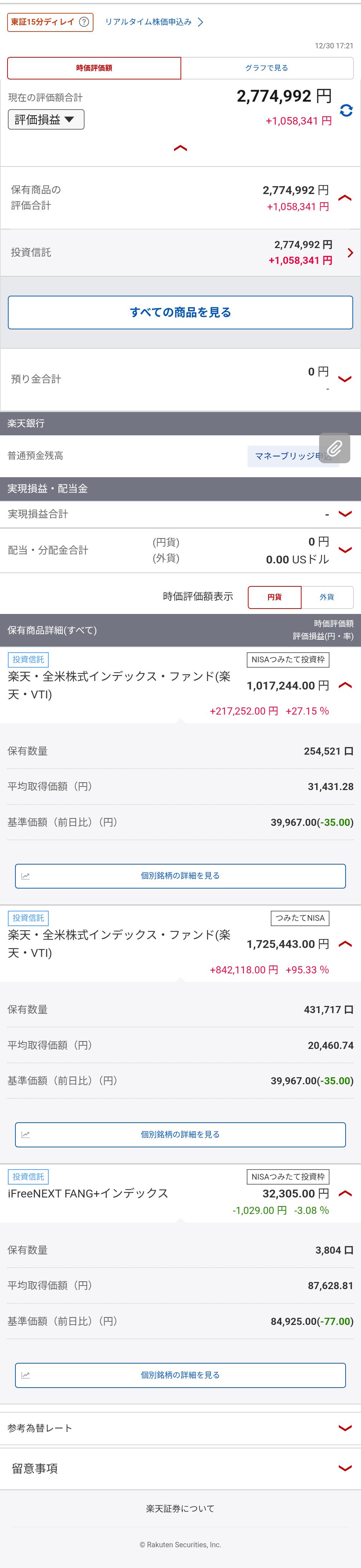Collapse the summary with red up chevron
This screenshot has height=1568, width=361.
point(180,149)
